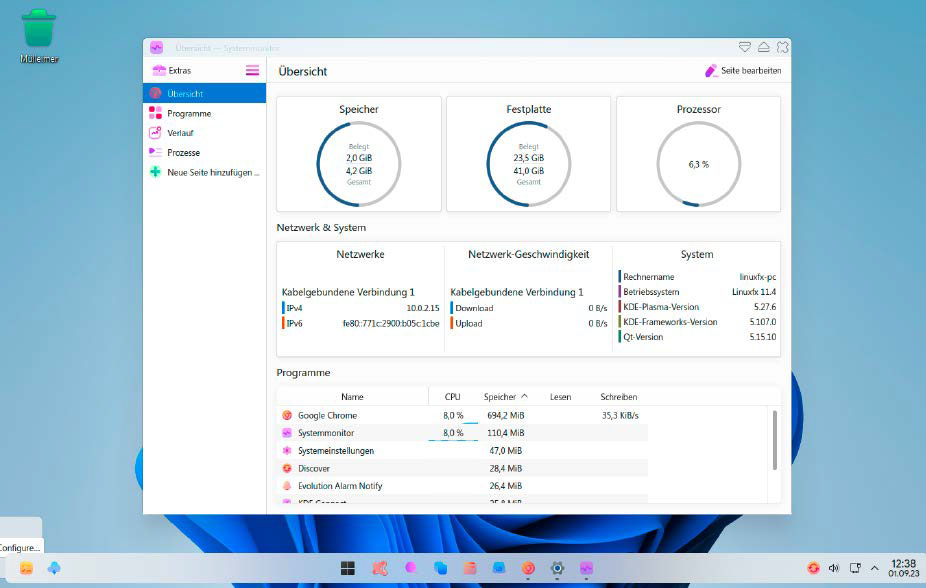
Task: Click the Chrome icon on the taskbar
Action: coord(528,568)
